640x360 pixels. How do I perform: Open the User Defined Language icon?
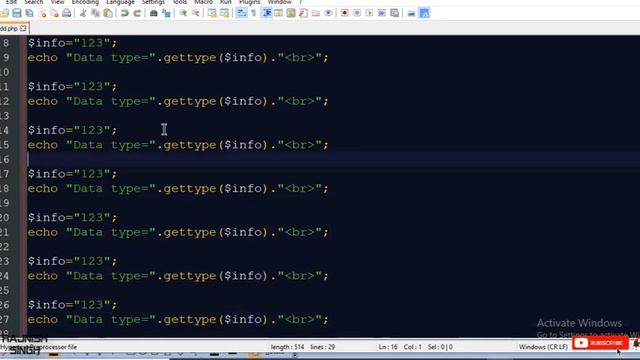(x=278, y=13)
